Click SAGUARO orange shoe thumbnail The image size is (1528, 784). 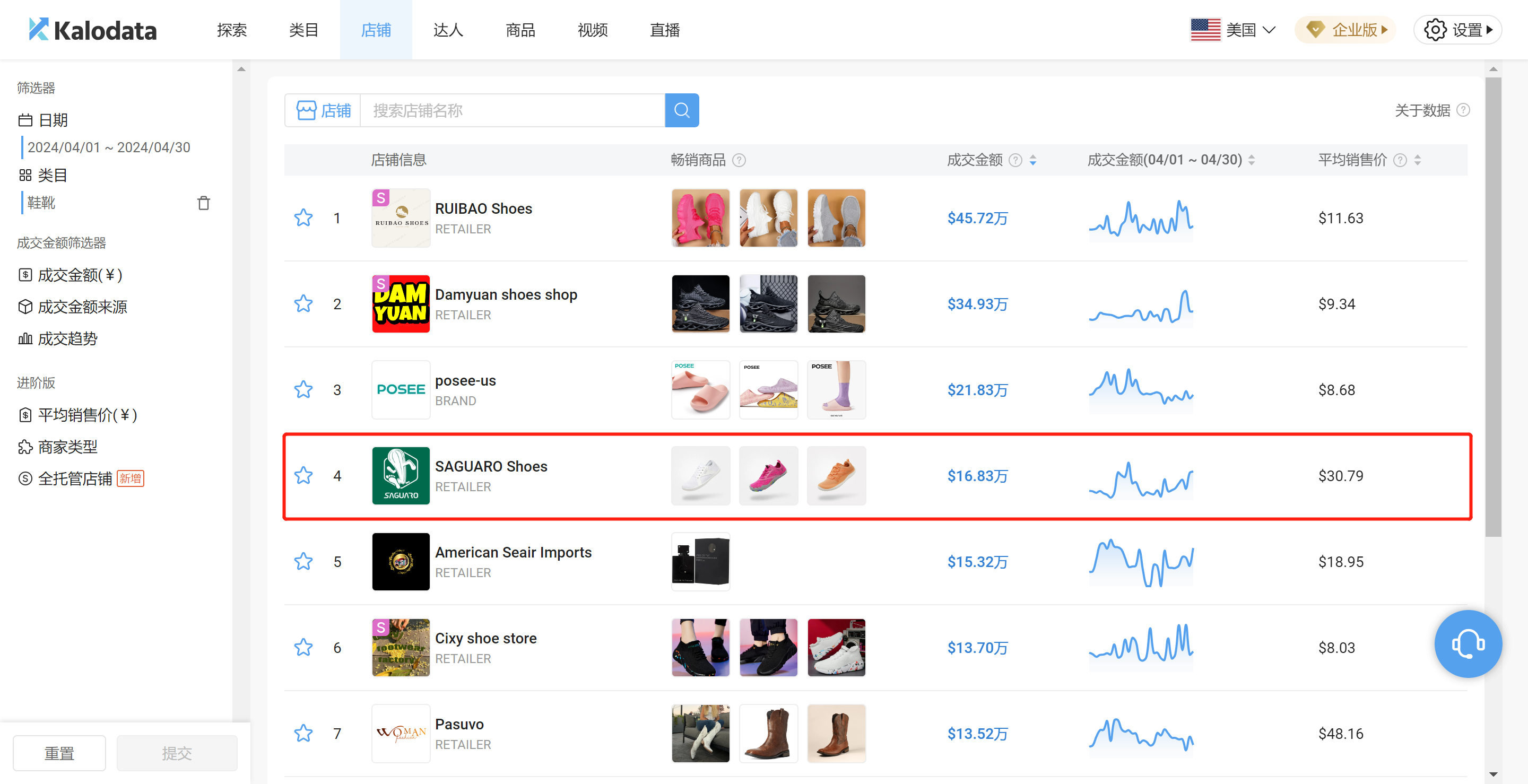[x=836, y=476]
